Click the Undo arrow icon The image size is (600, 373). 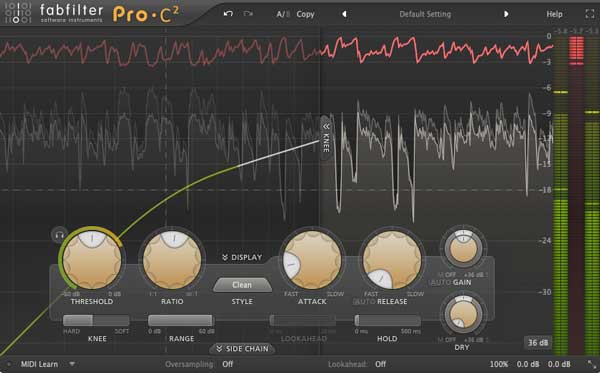pos(228,14)
